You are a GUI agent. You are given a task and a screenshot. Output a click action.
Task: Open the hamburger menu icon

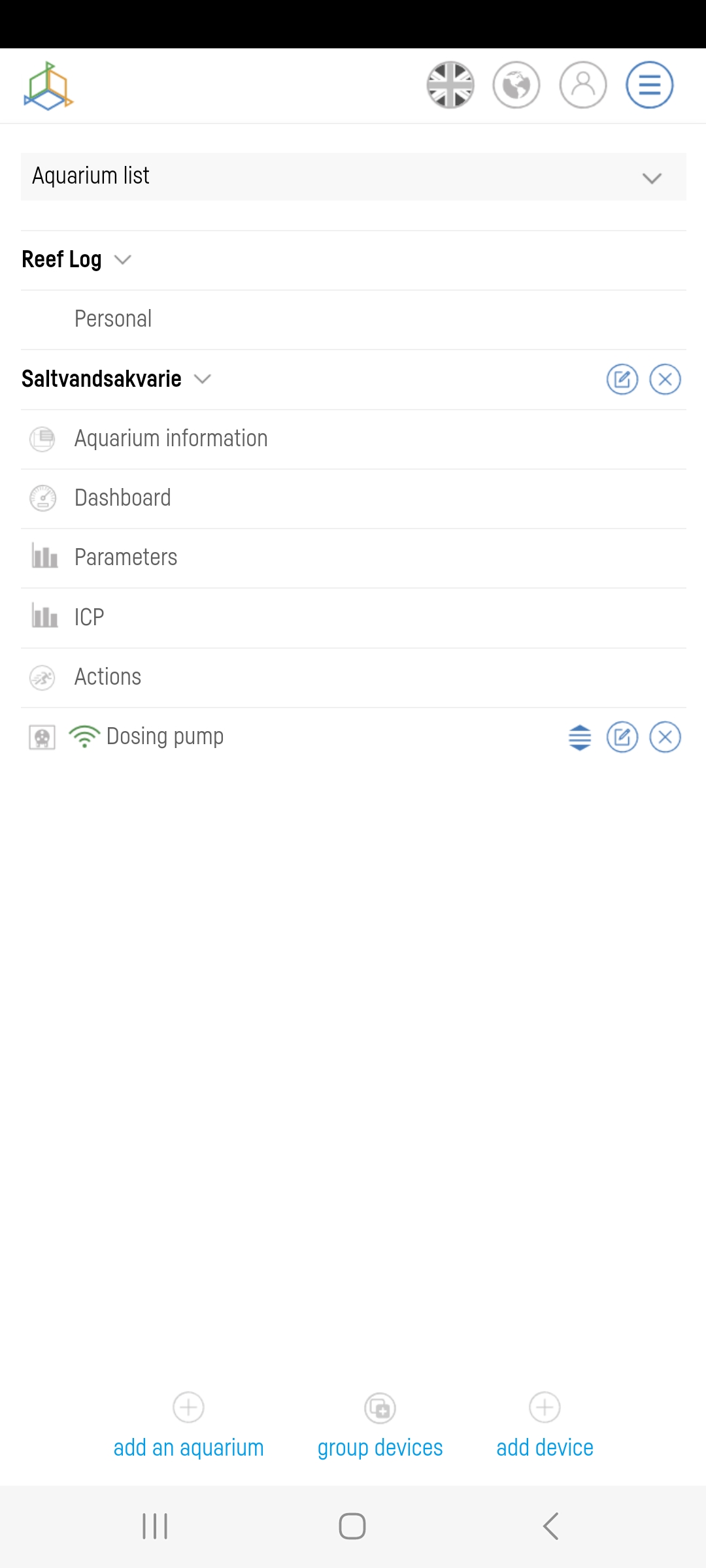pos(649,85)
